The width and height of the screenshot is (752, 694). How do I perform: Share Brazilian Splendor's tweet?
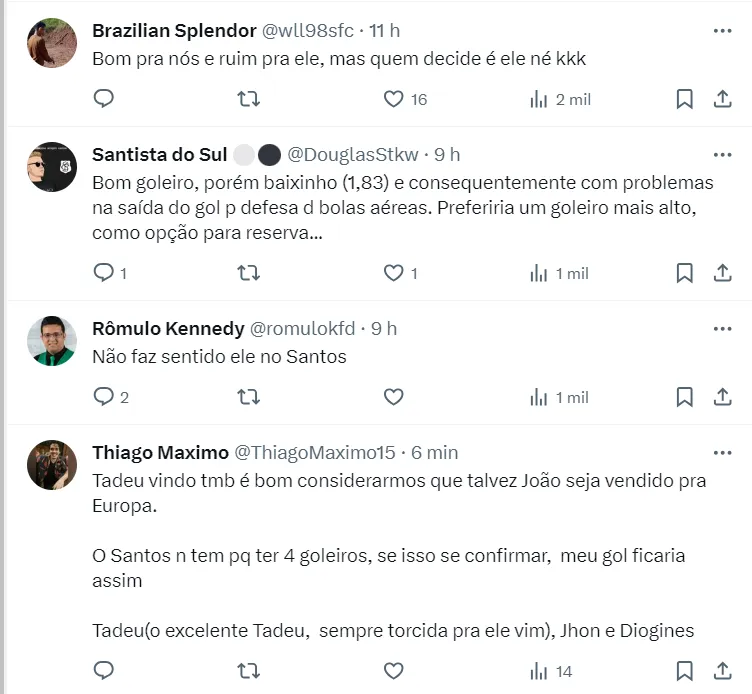722,98
